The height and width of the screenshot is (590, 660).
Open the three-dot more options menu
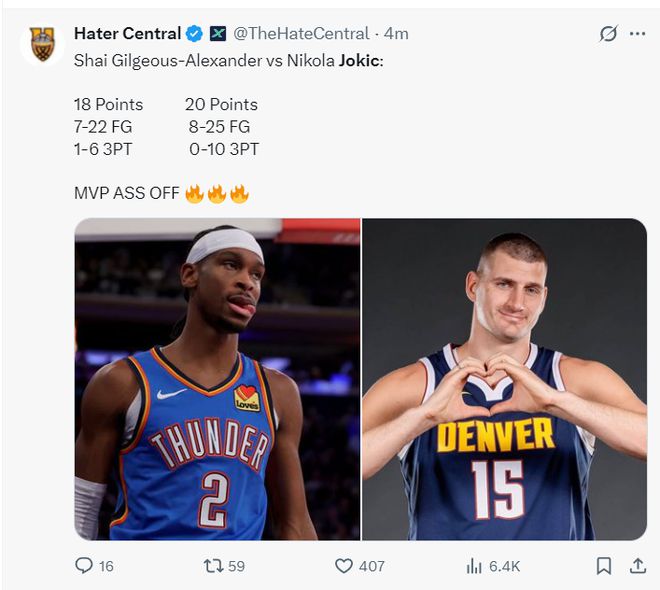(x=637, y=34)
